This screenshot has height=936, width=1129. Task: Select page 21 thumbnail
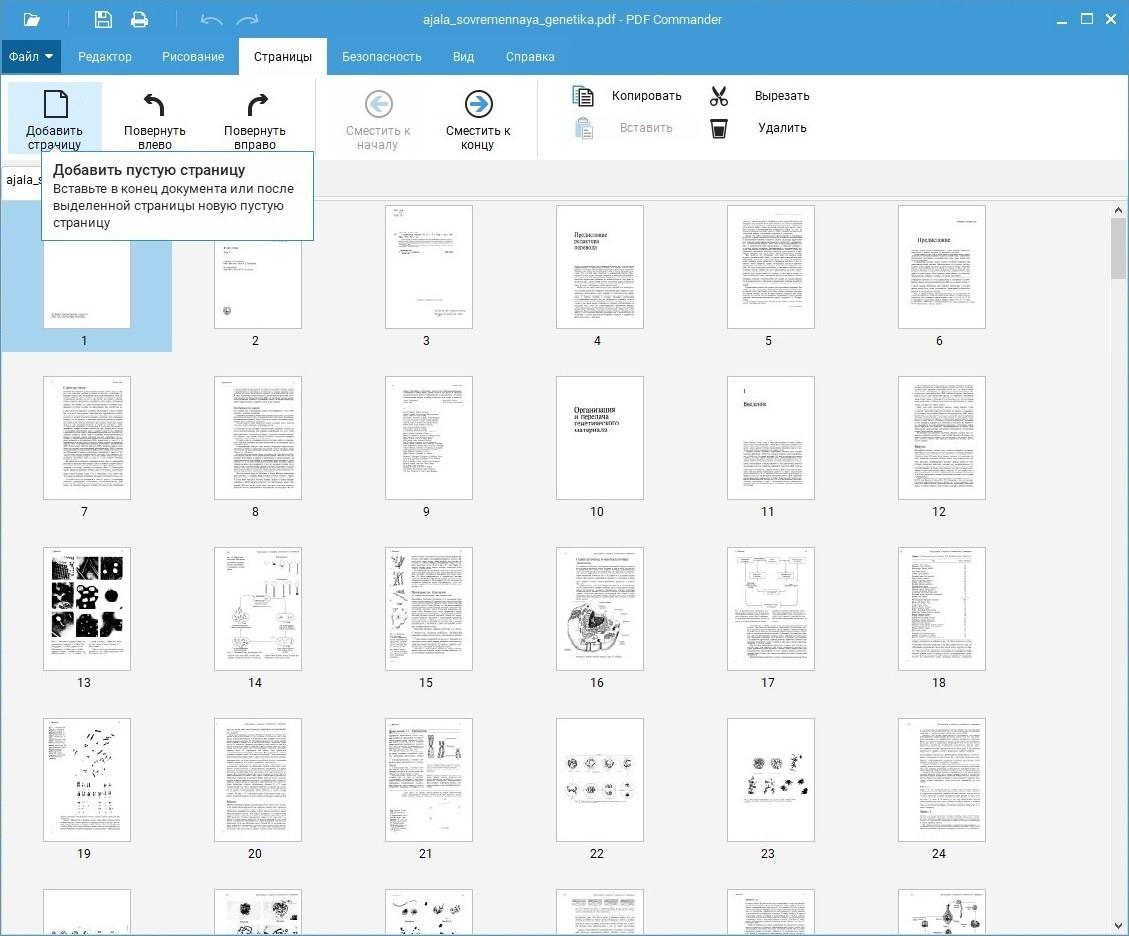[428, 780]
